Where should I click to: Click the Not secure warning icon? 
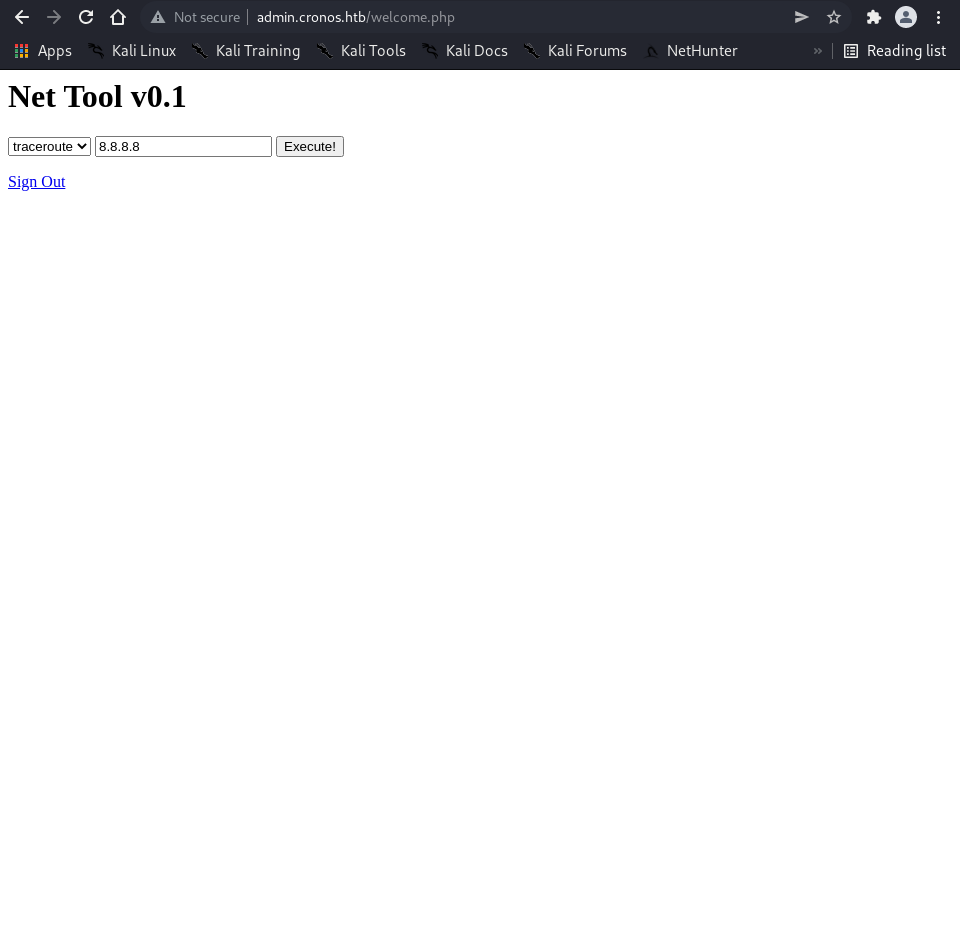click(x=158, y=17)
